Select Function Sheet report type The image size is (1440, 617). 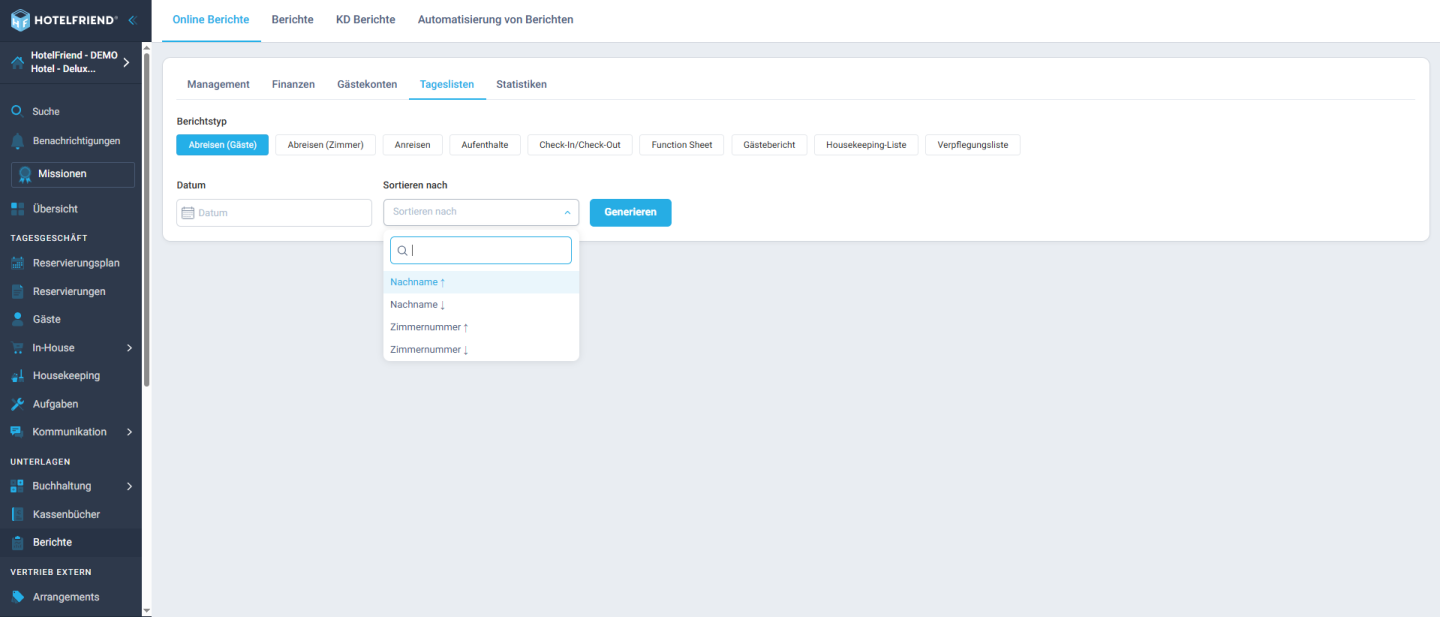pos(682,145)
